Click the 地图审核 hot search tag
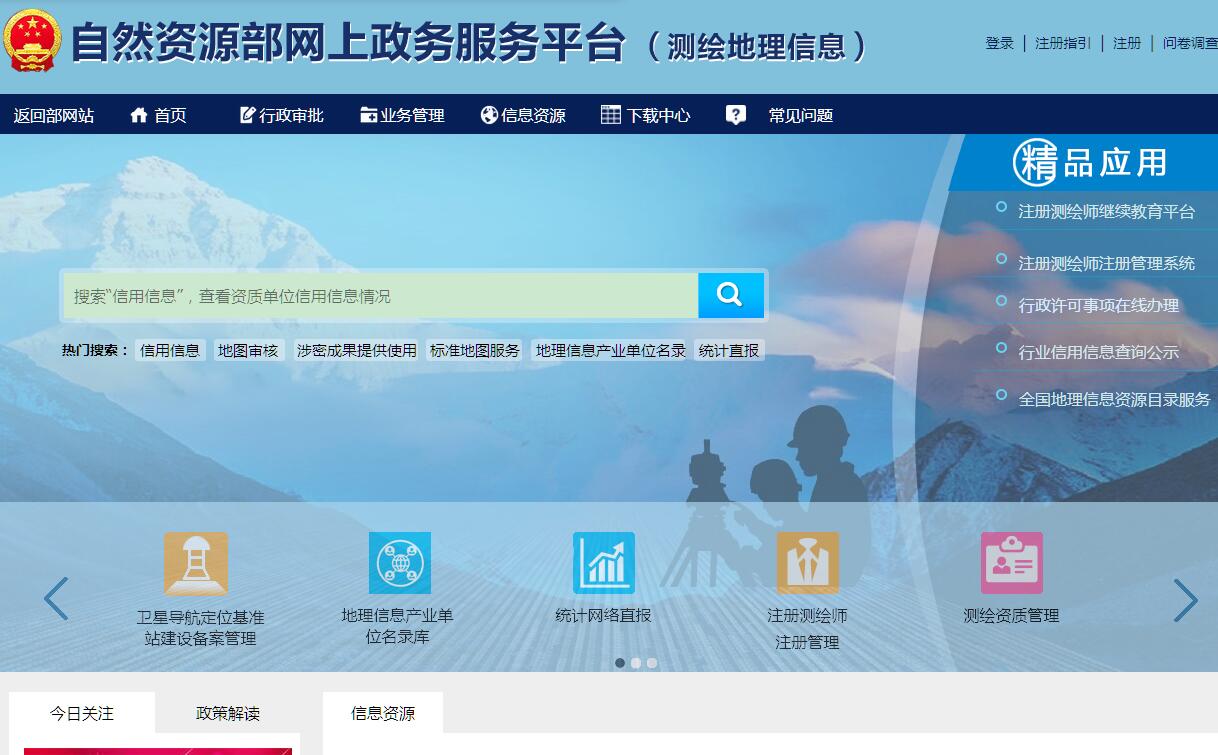Viewport: 1218px width, 755px height. (x=248, y=350)
